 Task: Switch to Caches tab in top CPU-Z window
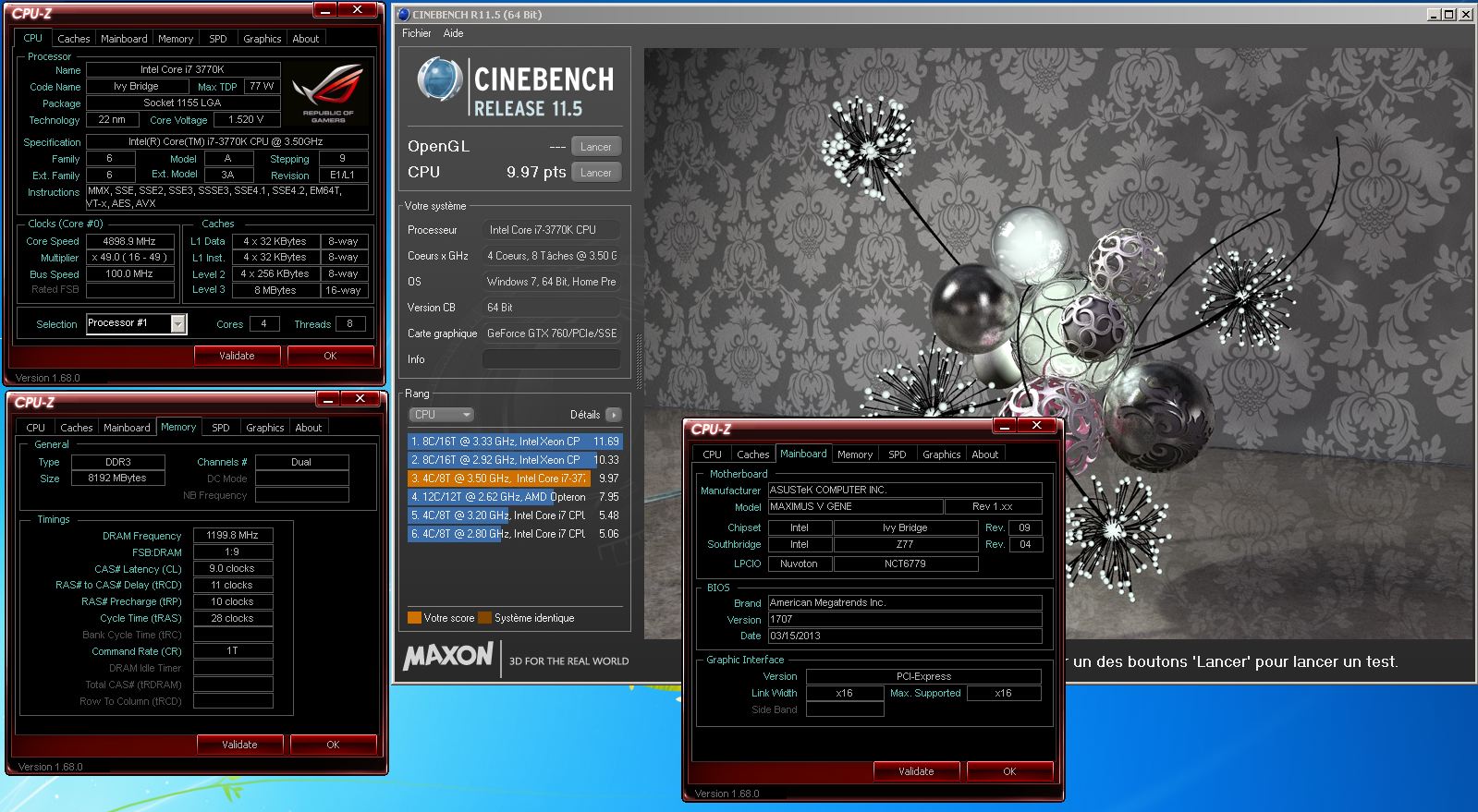(74, 39)
